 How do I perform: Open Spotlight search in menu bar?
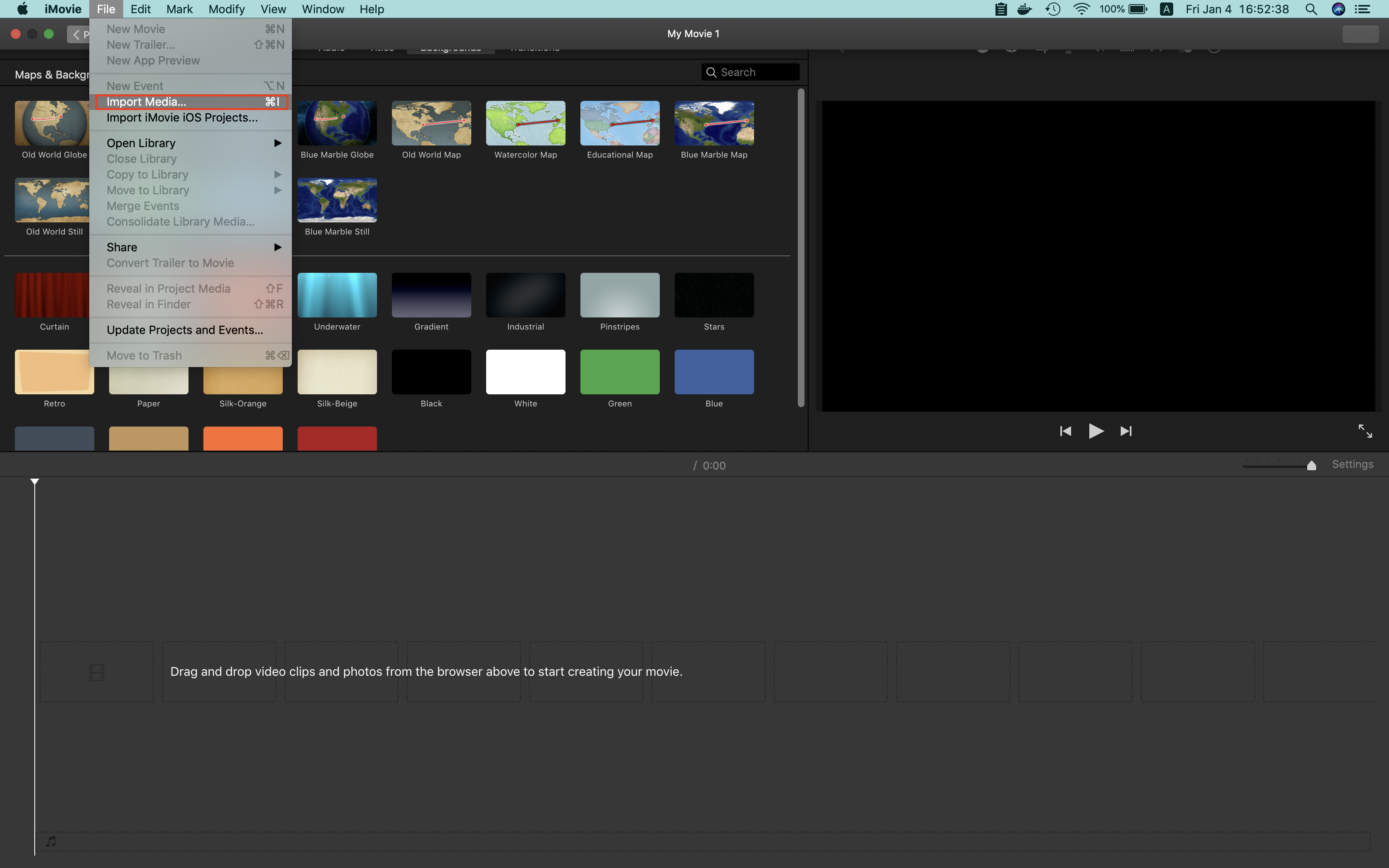1311,9
